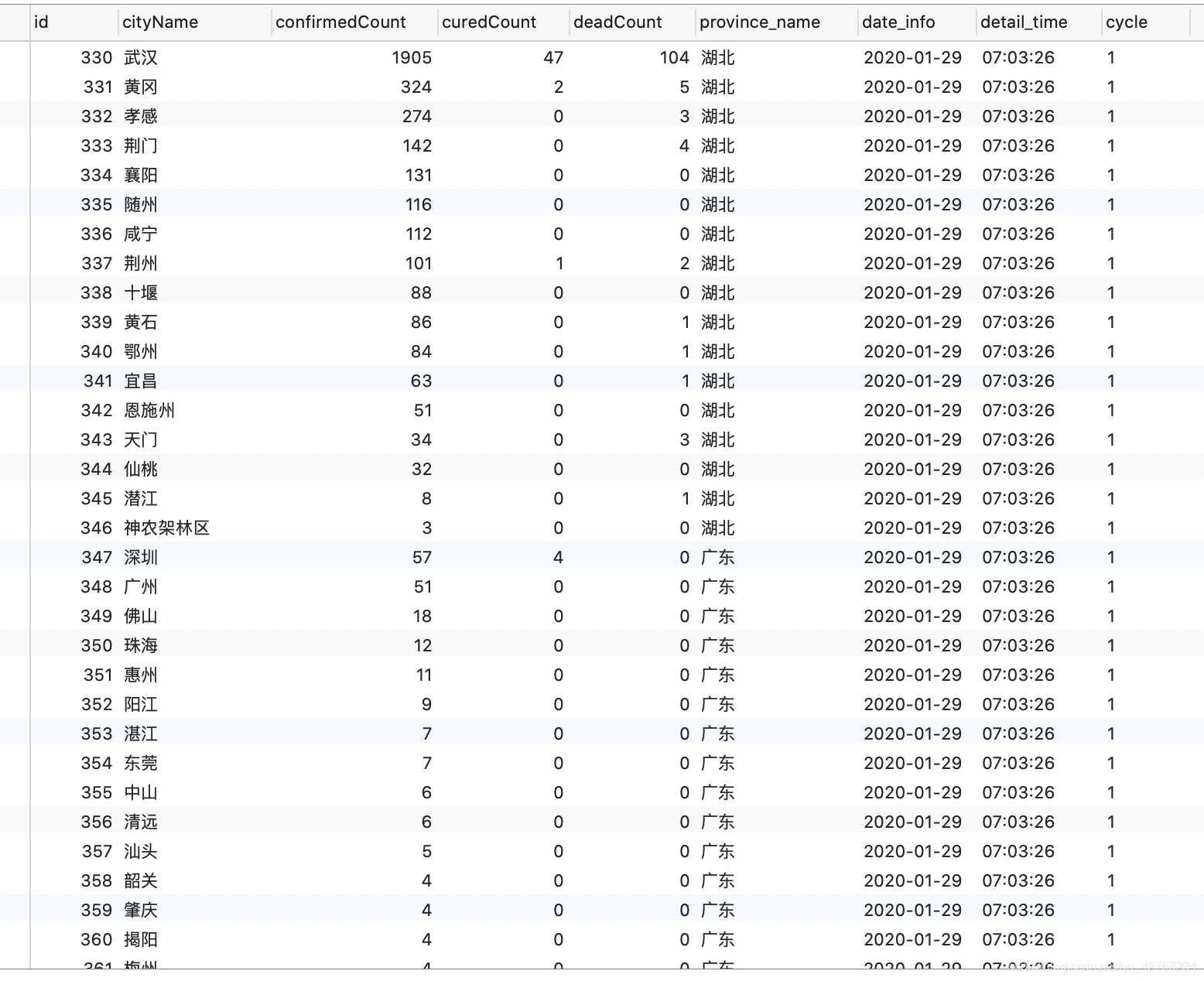The image size is (1204, 981).
Task: Select city name cell 揭阳
Action: click(141, 939)
